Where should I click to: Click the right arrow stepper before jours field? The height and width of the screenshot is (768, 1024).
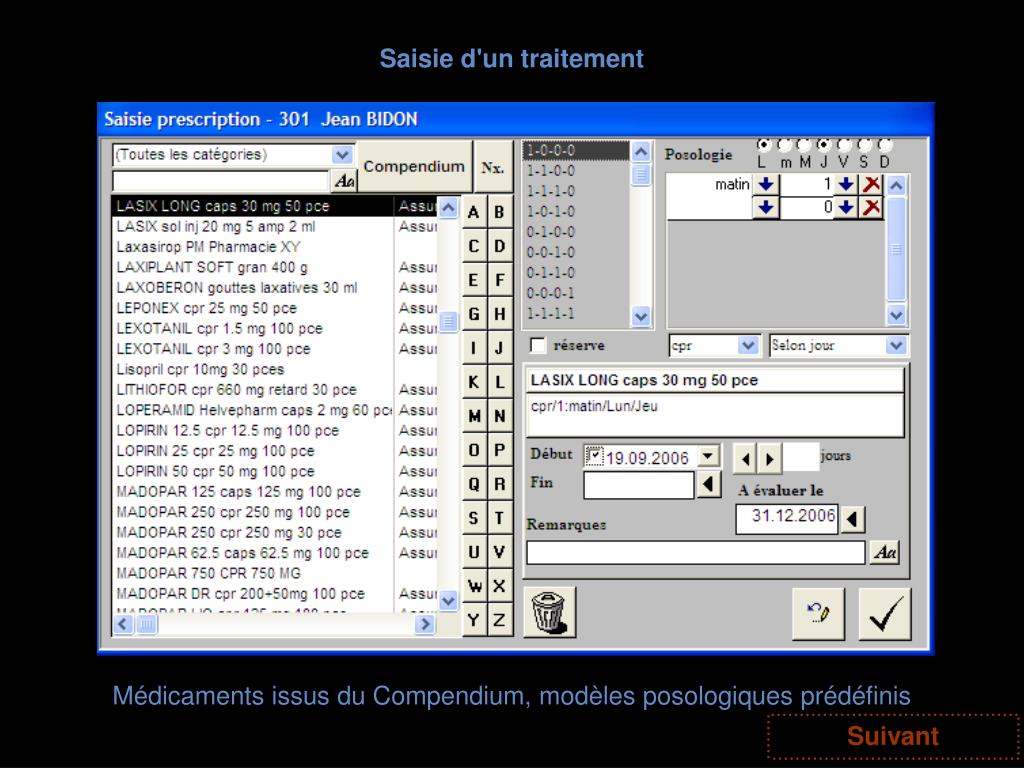click(x=769, y=458)
